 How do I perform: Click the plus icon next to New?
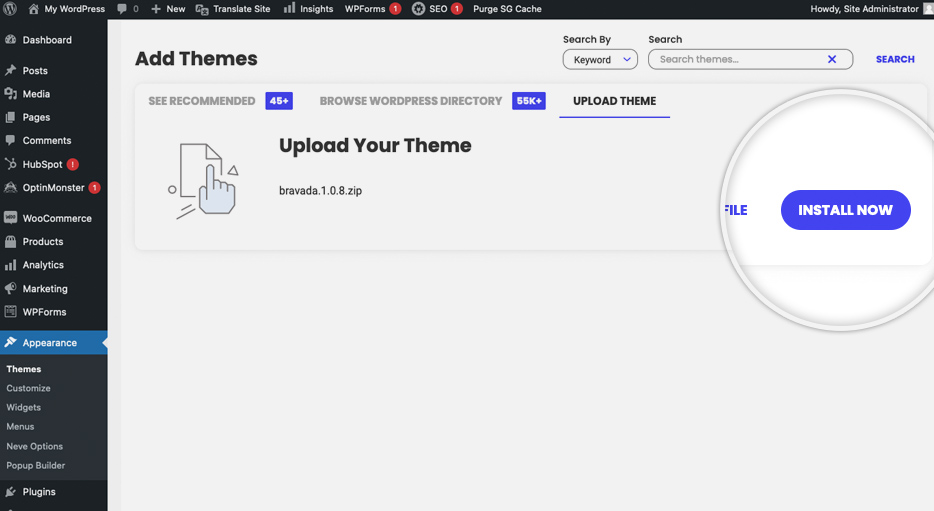click(x=156, y=9)
